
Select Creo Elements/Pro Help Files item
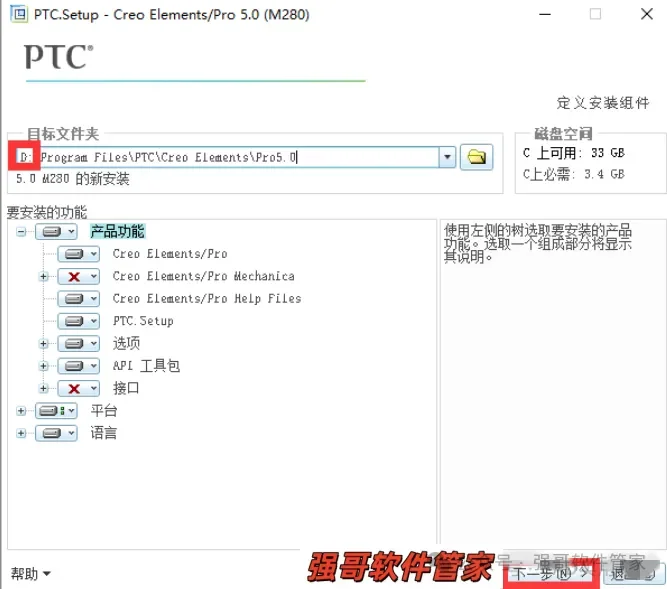click(x=207, y=299)
